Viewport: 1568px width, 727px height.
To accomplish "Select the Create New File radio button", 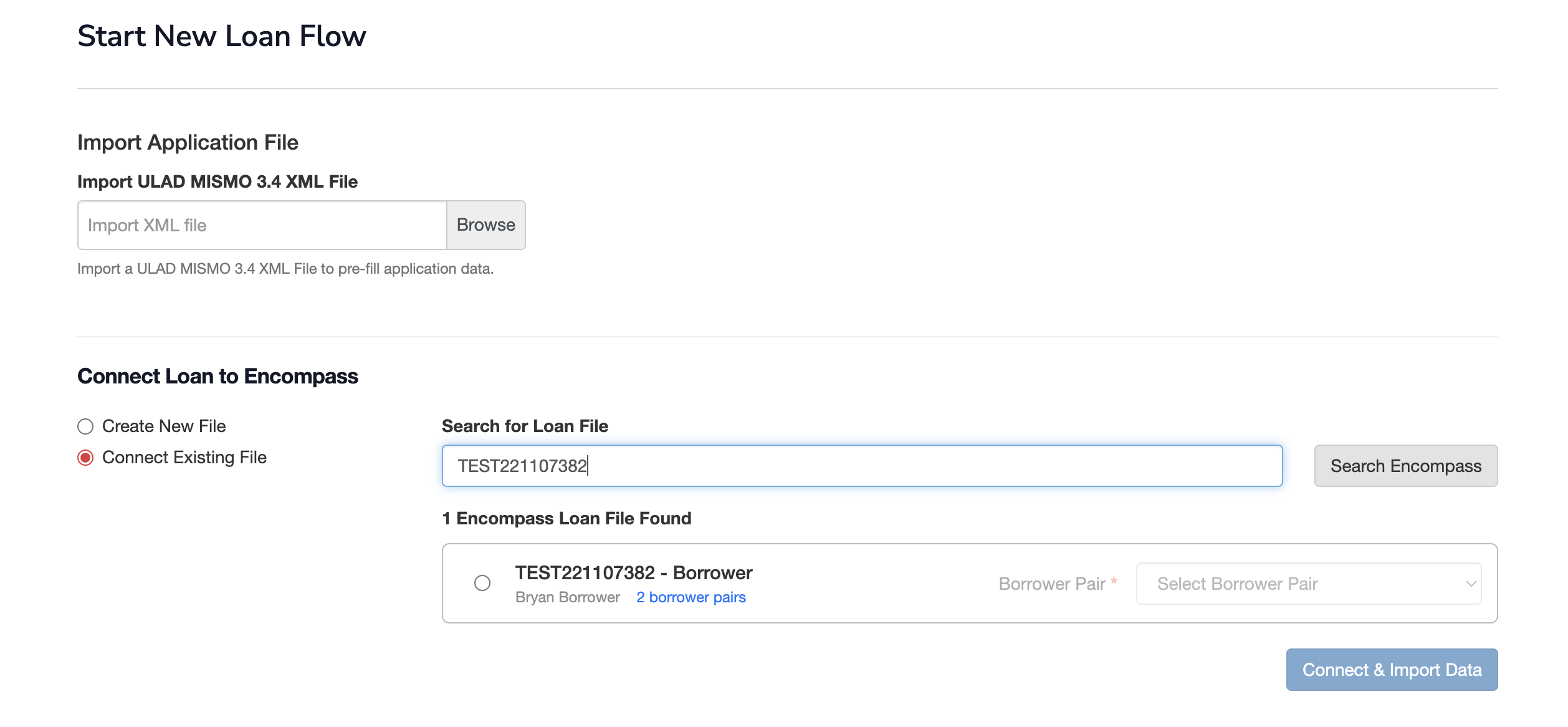I will click(85, 426).
